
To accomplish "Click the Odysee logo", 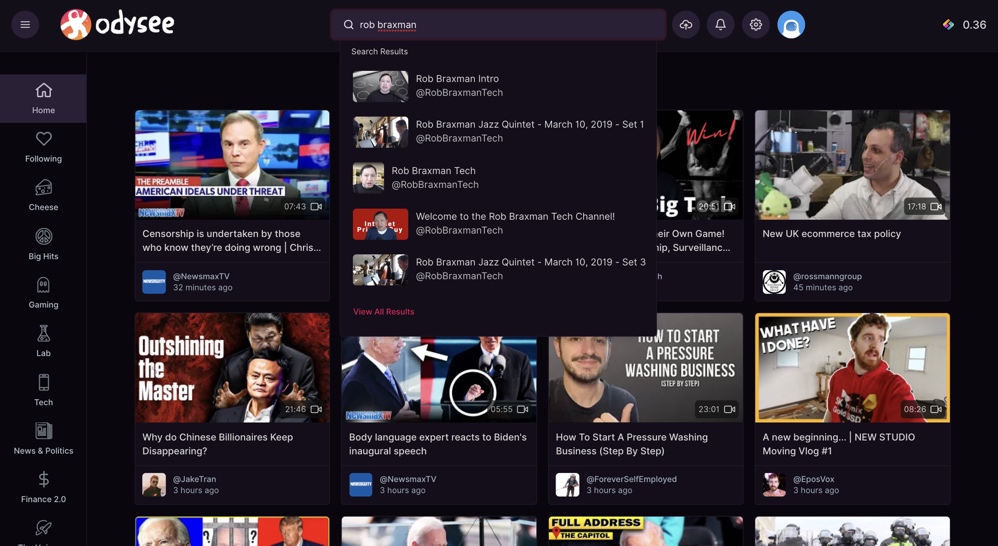I will click(x=117, y=25).
